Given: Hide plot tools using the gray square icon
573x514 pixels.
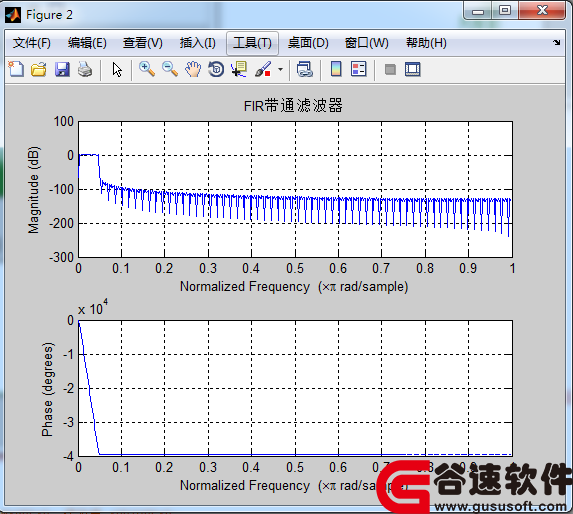Looking at the screenshot, I should (x=390, y=69).
